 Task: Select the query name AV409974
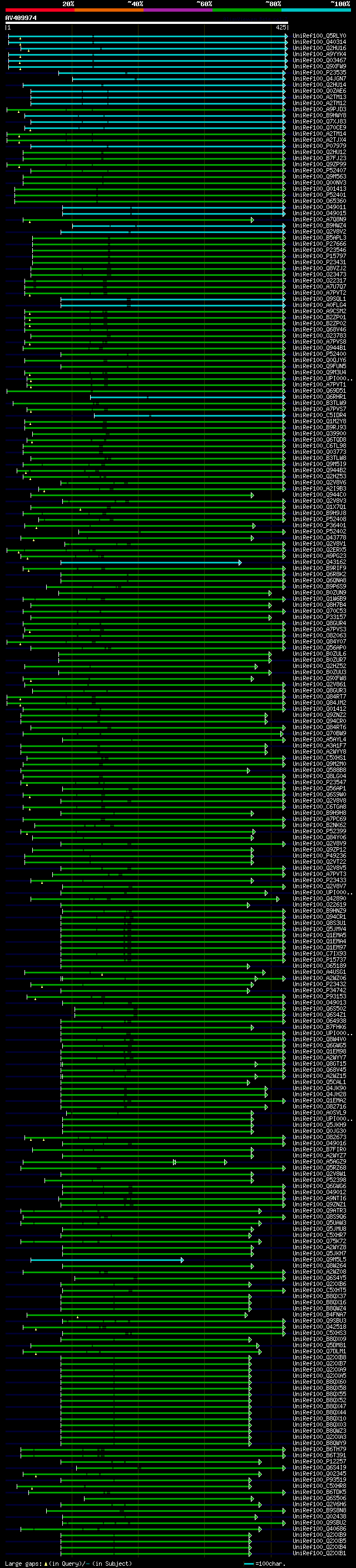(x=21, y=18)
